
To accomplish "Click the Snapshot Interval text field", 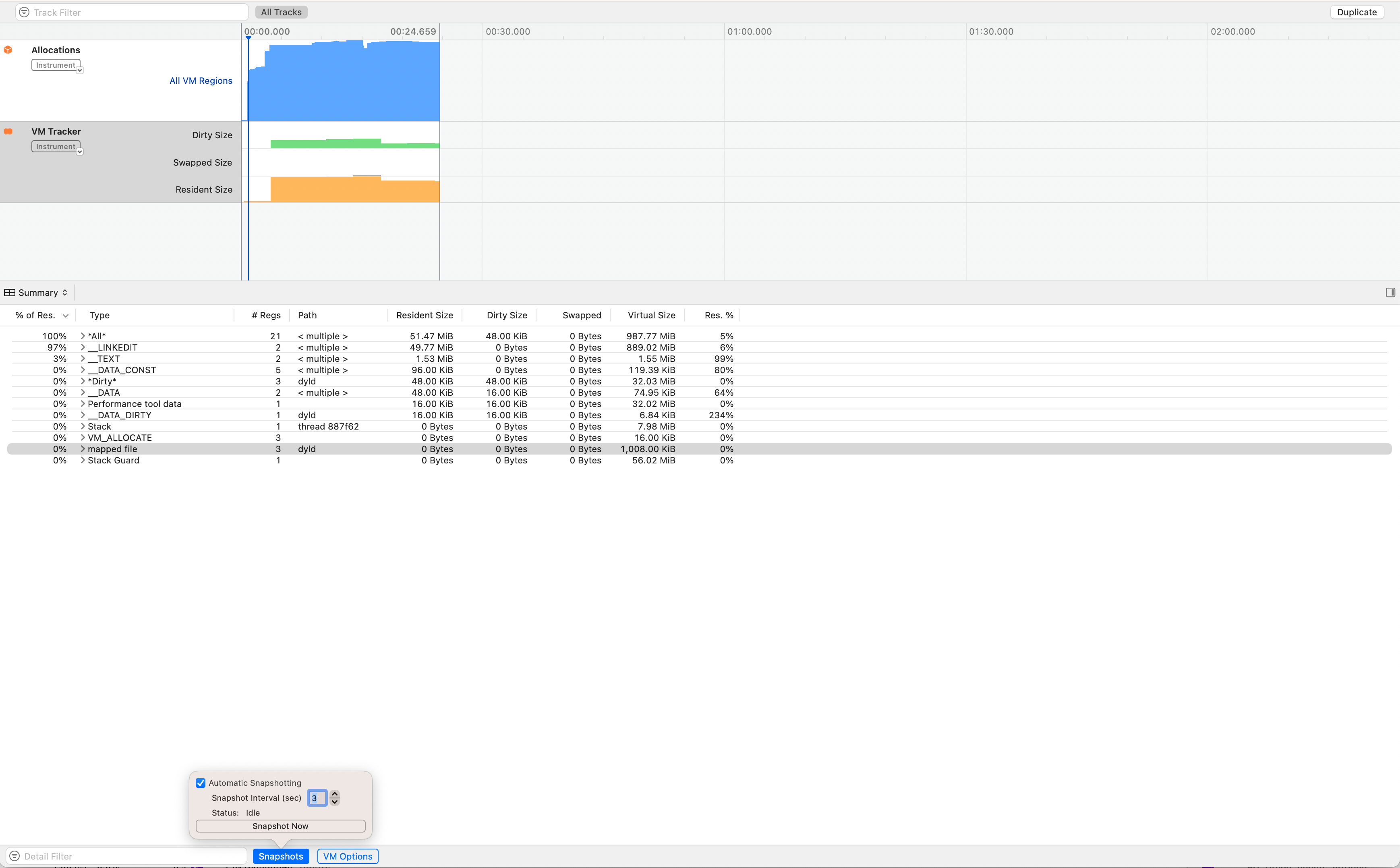I will [x=317, y=798].
